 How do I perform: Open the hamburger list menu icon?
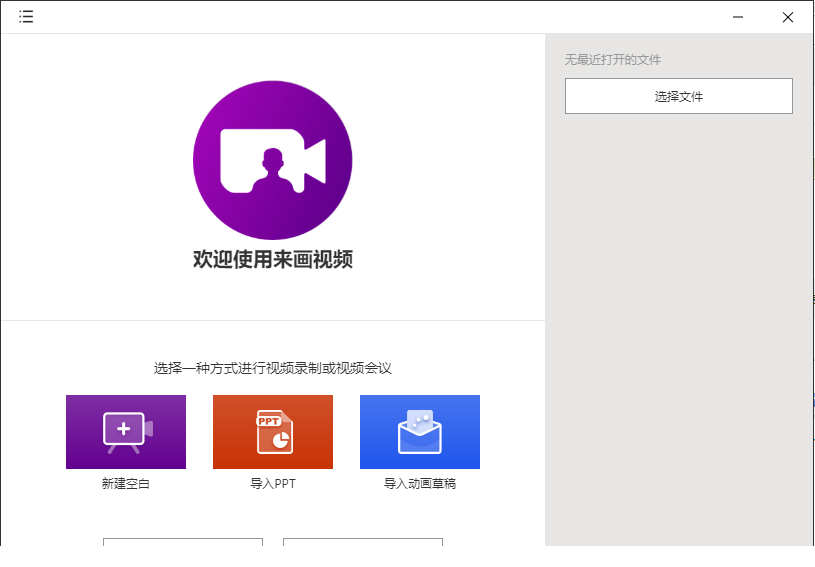[26, 17]
